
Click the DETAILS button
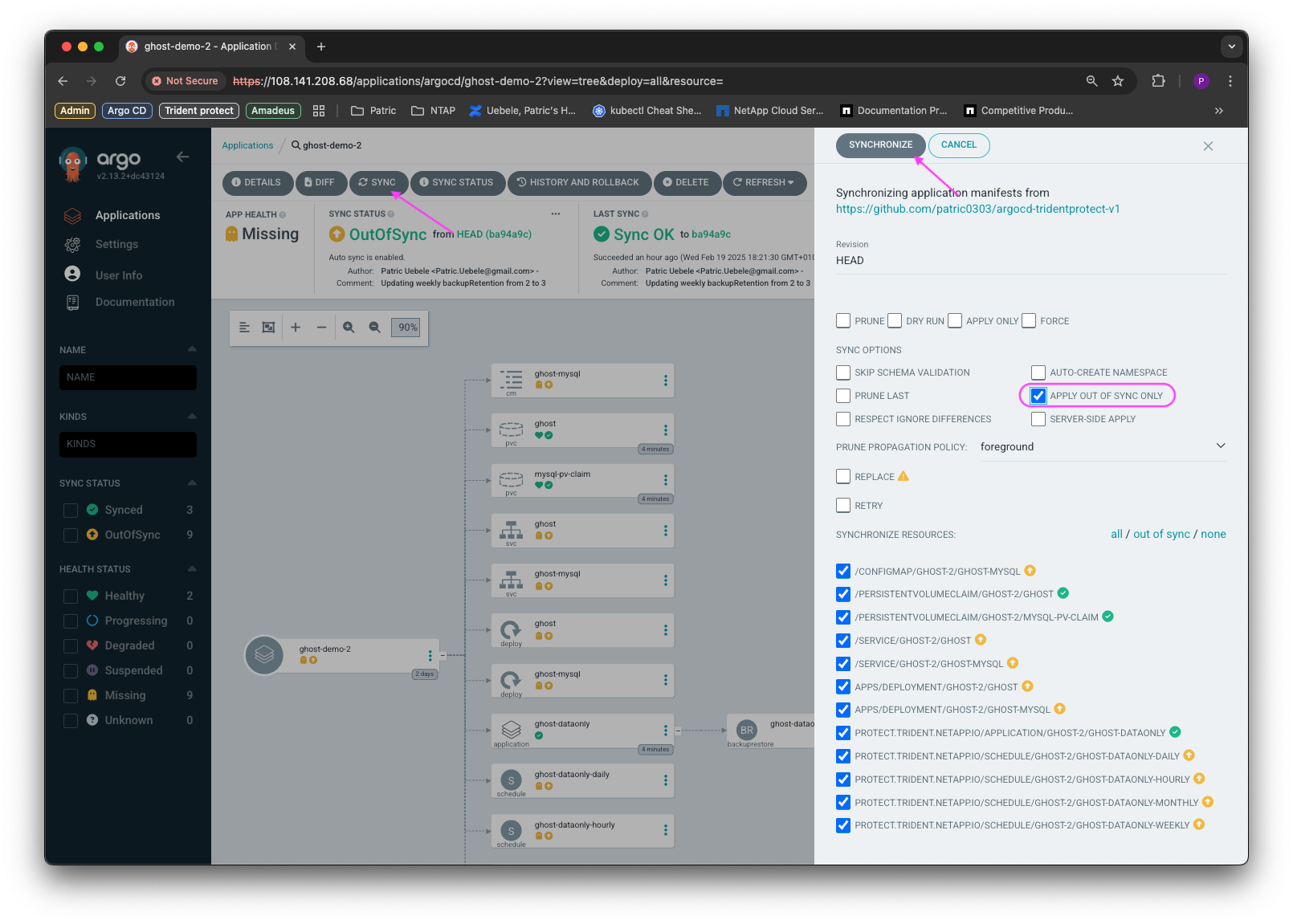(x=257, y=182)
